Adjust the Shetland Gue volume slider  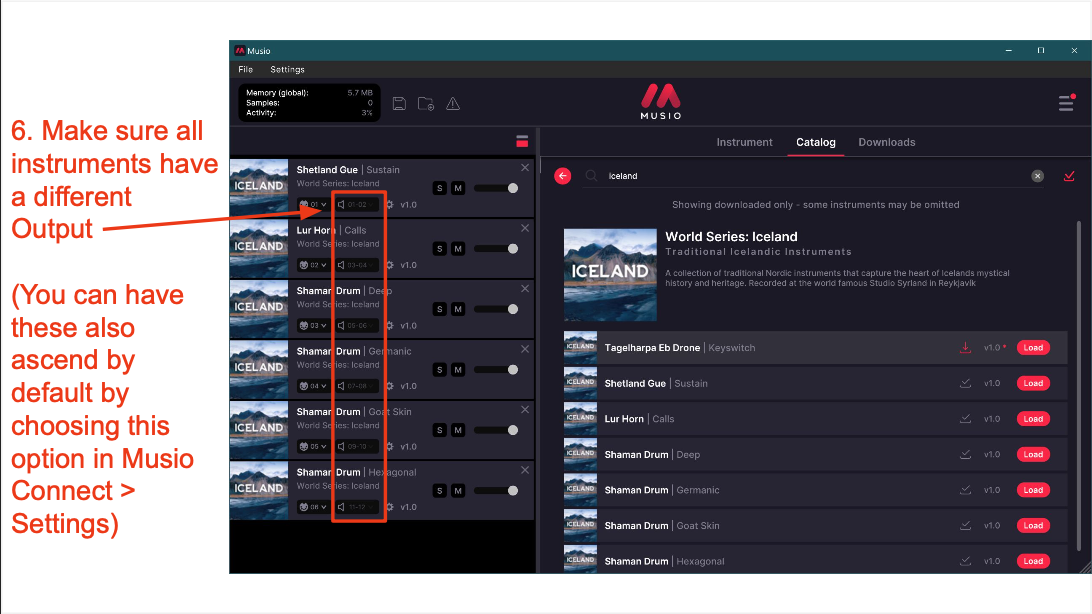click(496, 188)
